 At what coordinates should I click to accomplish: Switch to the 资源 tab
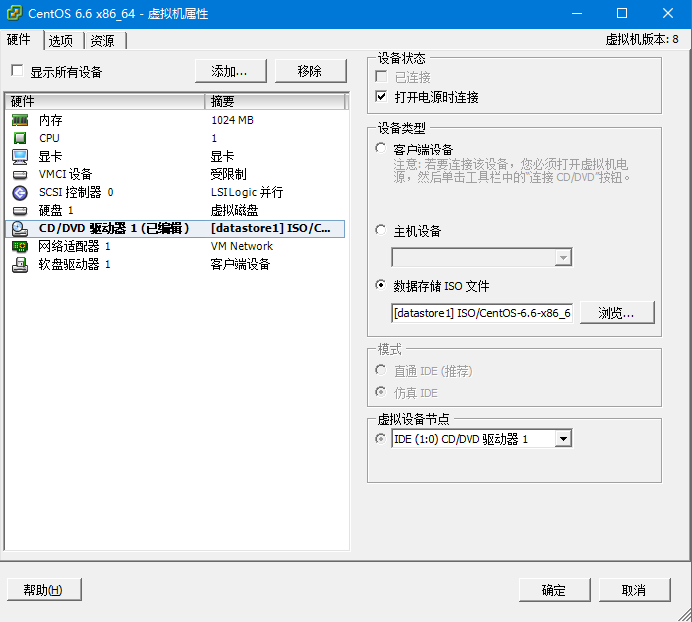[x=103, y=41]
